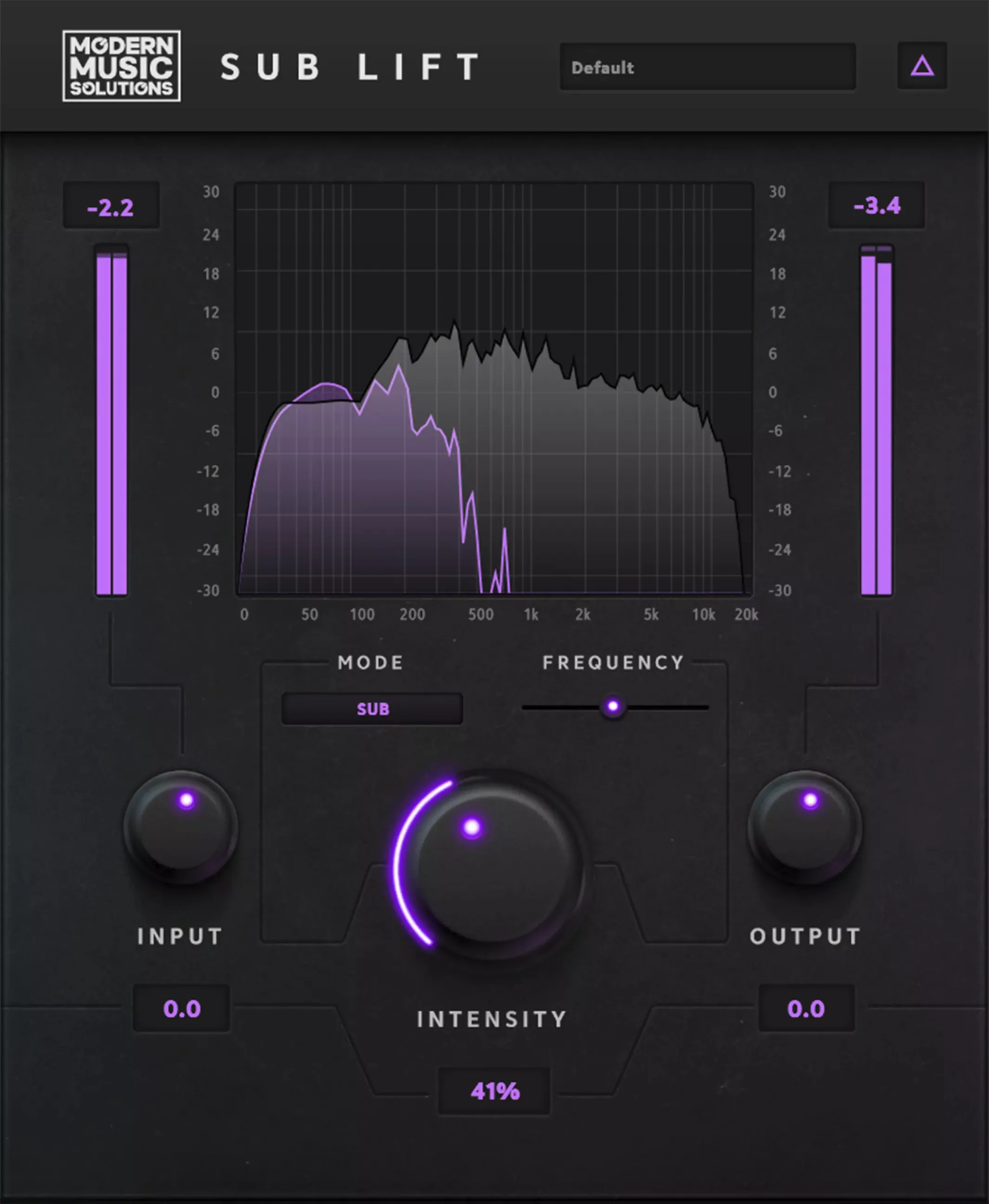Viewport: 989px width, 1204px height.
Task: Click the spectrum analyzer display
Action: coord(494,389)
